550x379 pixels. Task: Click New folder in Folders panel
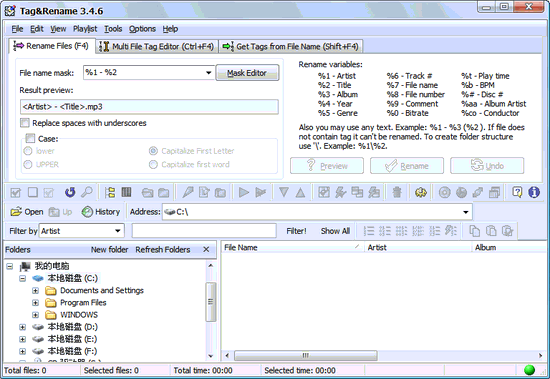(109, 250)
